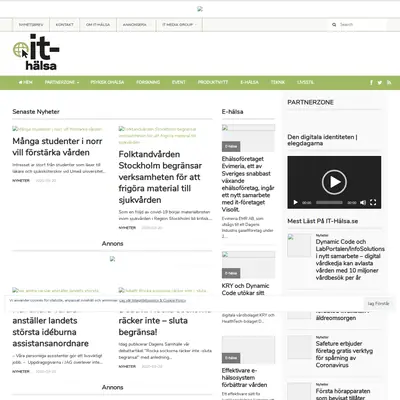
Task: Open Första hörapparaten most-read article
Action: point(343,394)
